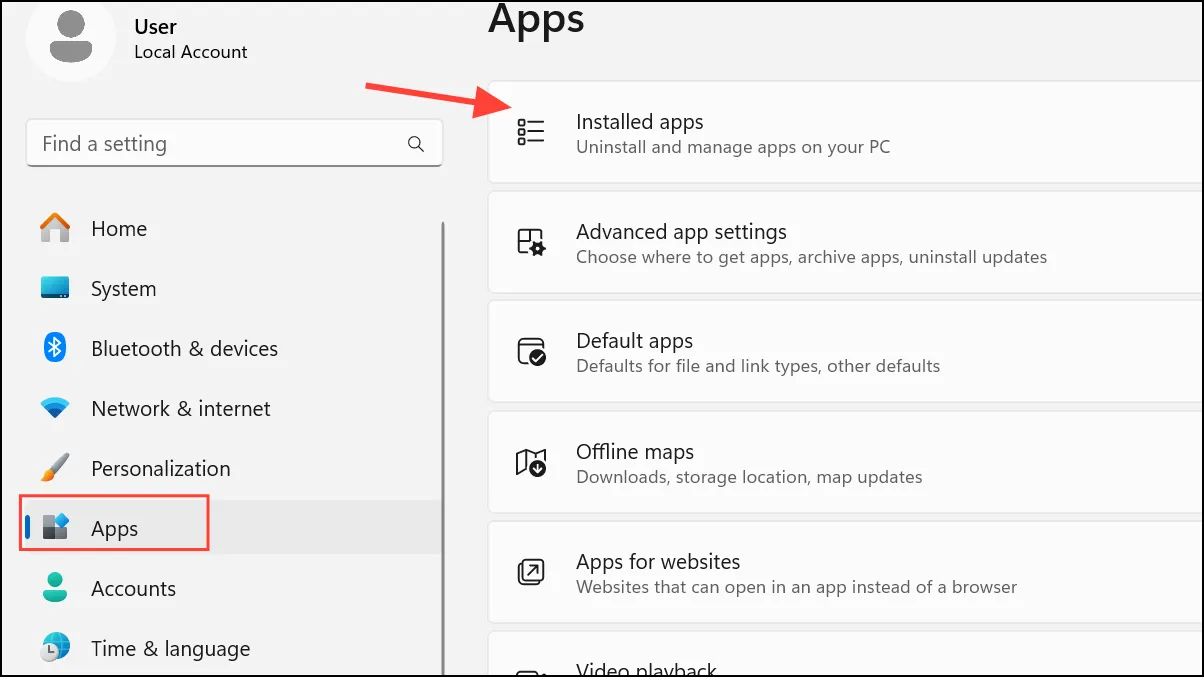The image size is (1204, 677).
Task: Click the Default apps checkmark icon
Action: 531,352
